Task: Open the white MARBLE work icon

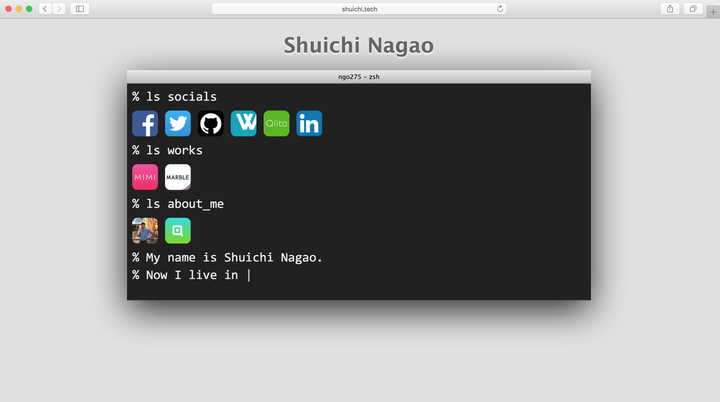Action: 178,177
